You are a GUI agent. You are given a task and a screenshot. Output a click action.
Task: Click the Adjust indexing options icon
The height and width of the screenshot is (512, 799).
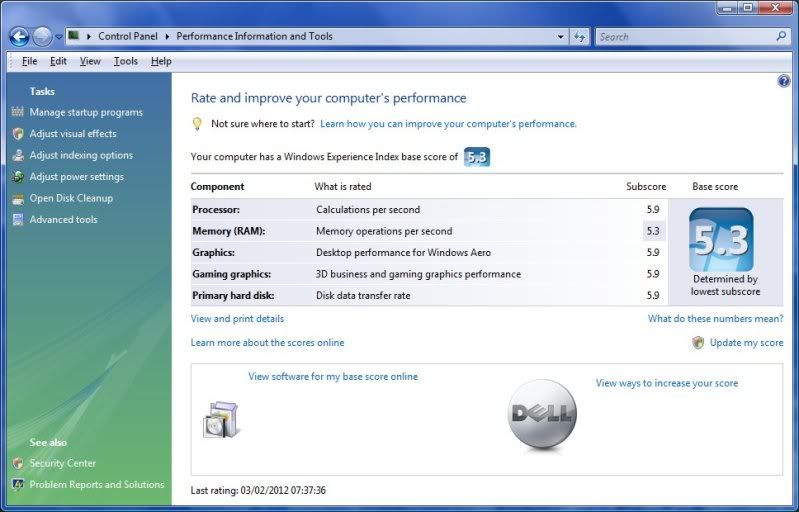(x=18, y=155)
